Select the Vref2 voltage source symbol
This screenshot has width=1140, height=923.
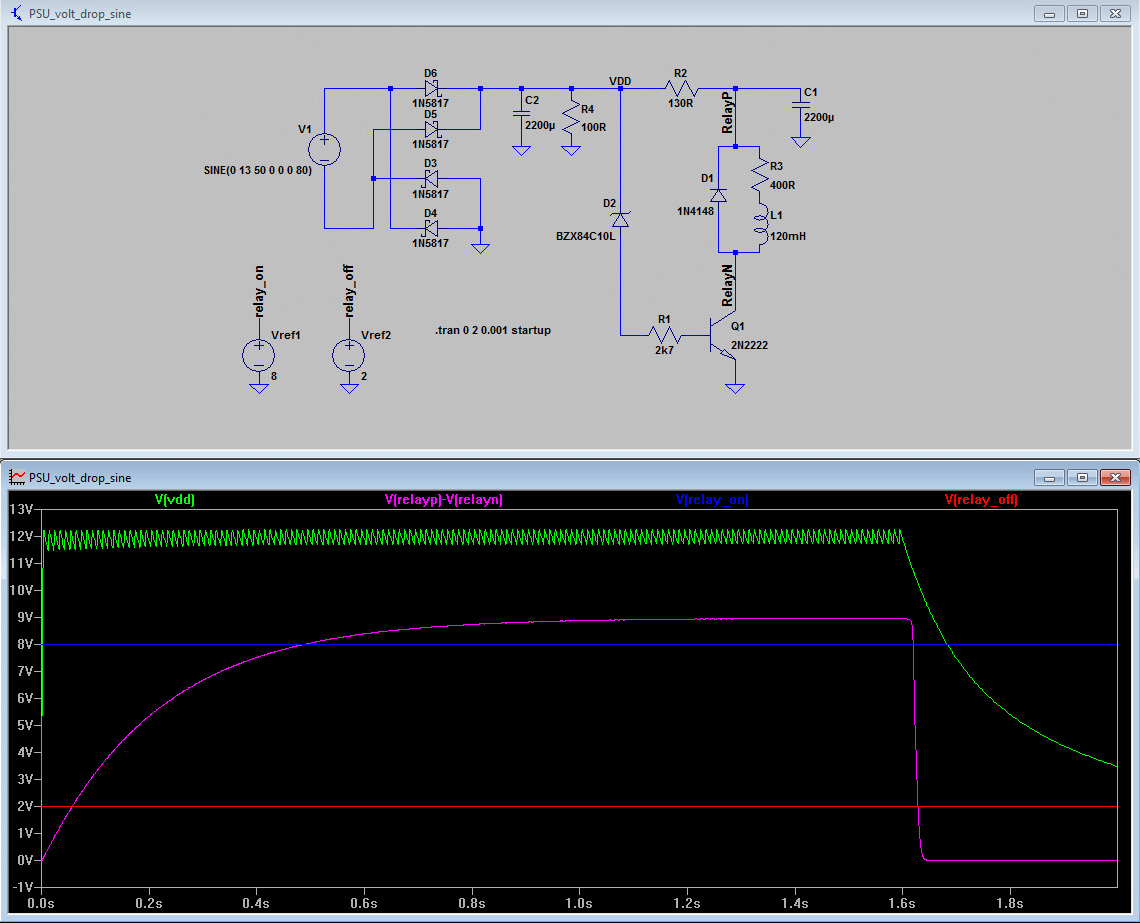coord(348,355)
